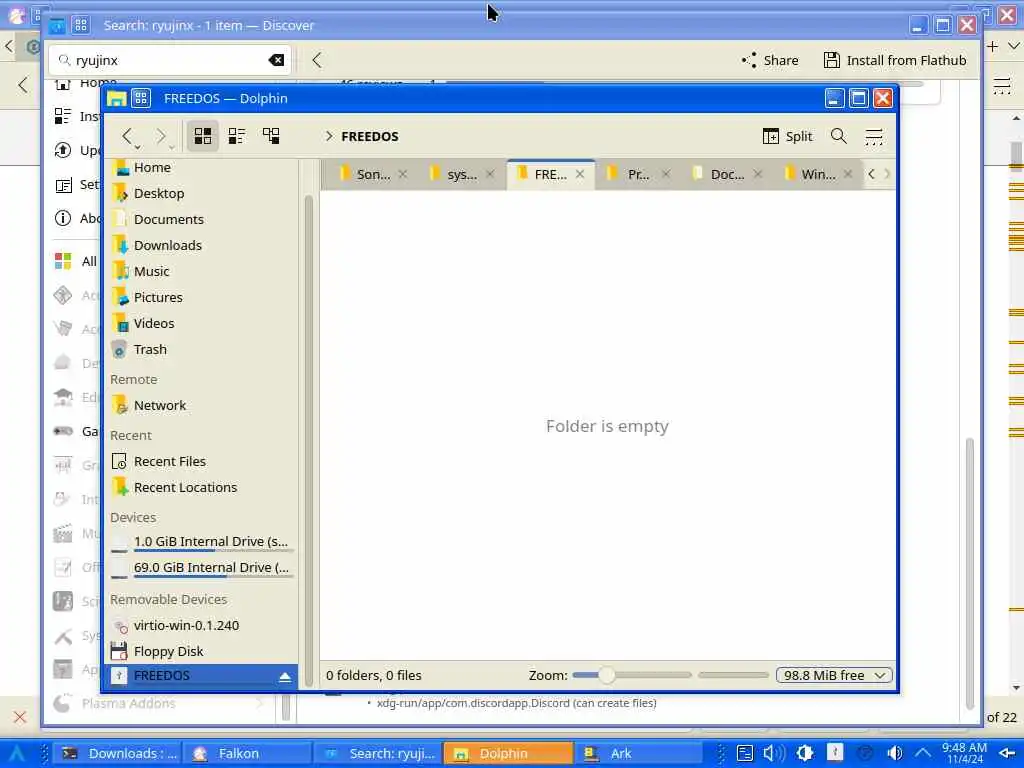Select the 1.0 GiB Internal Drive
Screen dimensions: 1024x768
pyautogui.click(x=202, y=542)
